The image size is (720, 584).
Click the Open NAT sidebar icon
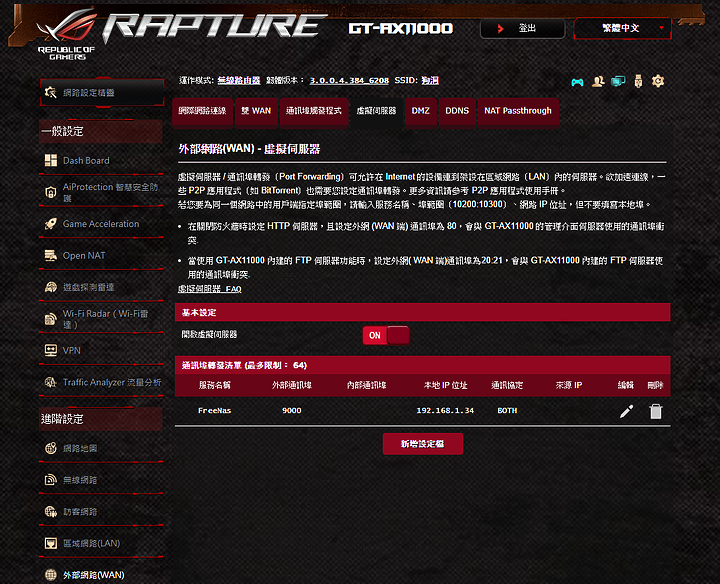(x=51, y=255)
